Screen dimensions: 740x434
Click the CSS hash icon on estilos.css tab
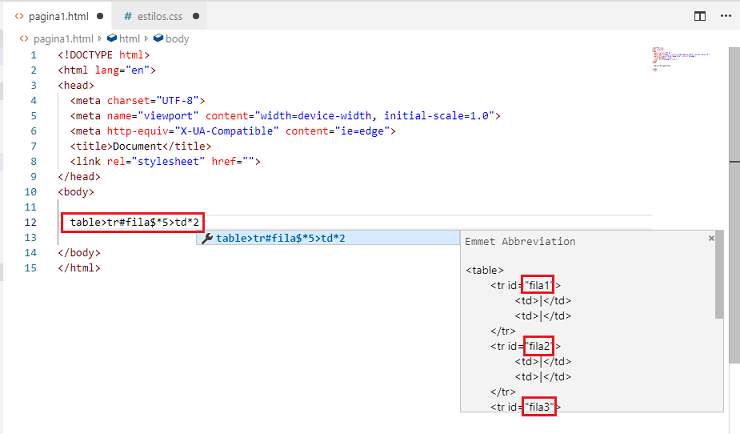click(128, 16)
